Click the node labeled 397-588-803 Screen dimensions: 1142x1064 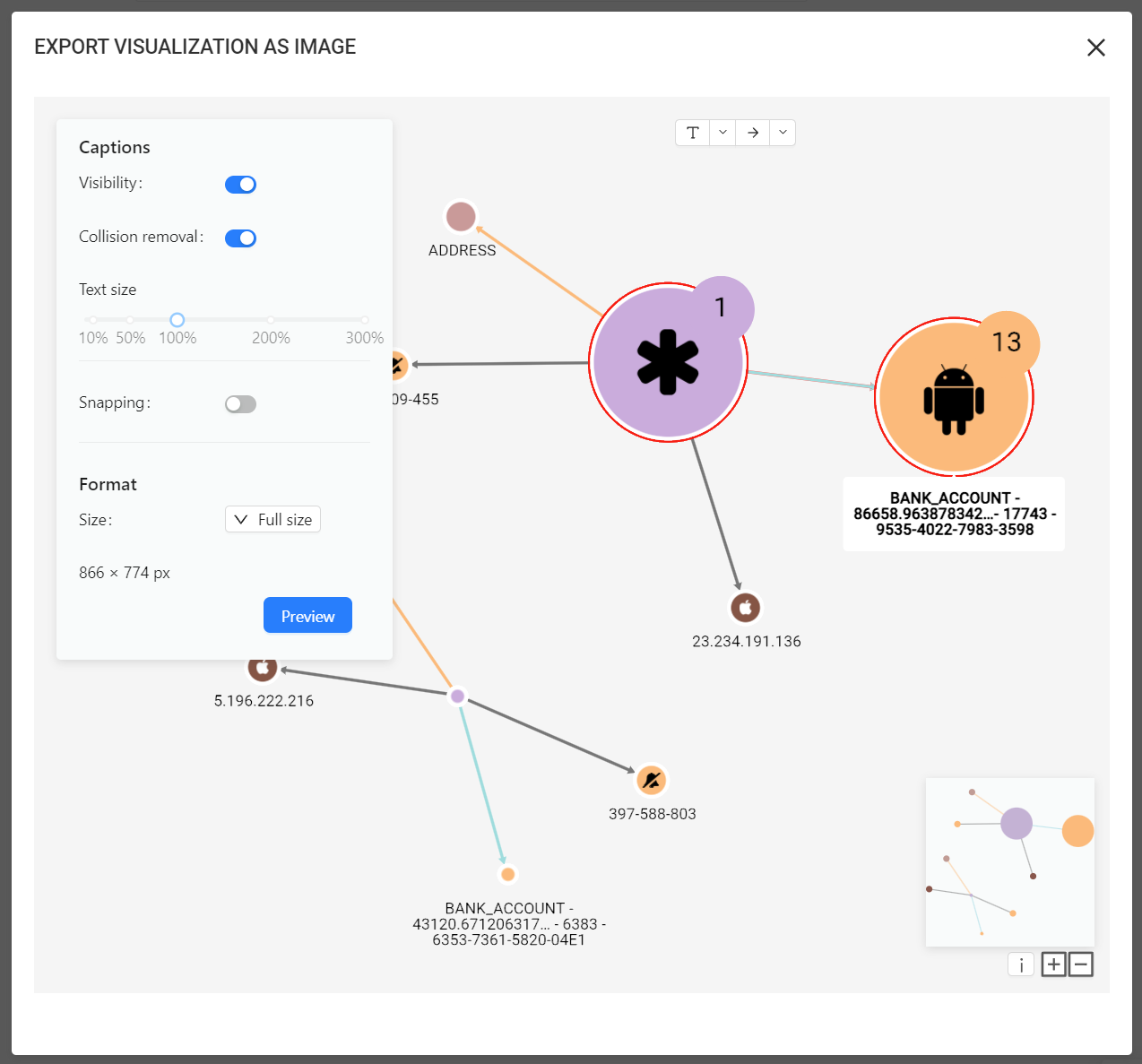click(x=652, y=781)
